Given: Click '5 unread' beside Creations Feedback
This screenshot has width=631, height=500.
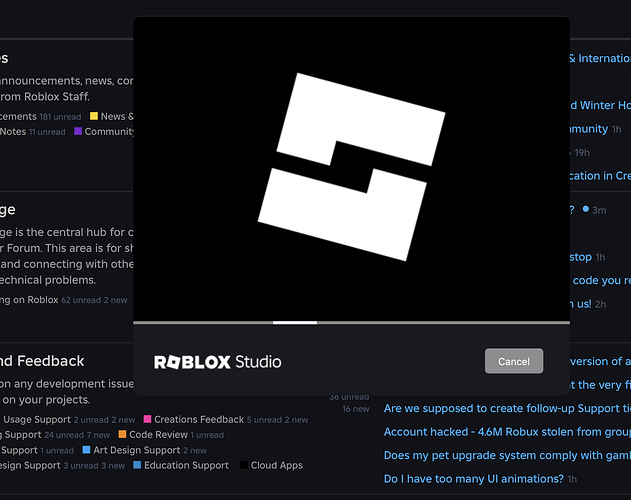Looking at the screenshot, I should click(264, 420).
